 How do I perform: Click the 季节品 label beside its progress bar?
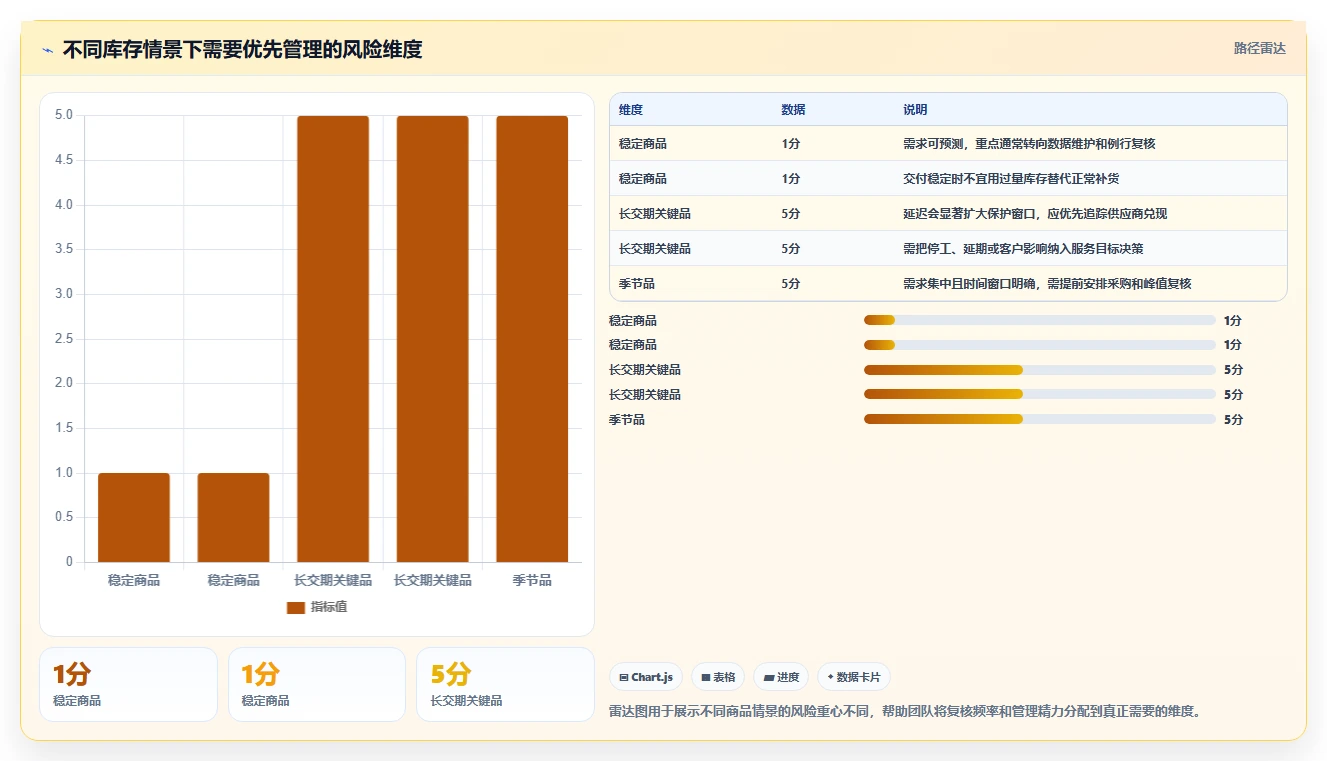tap(627, 420)
